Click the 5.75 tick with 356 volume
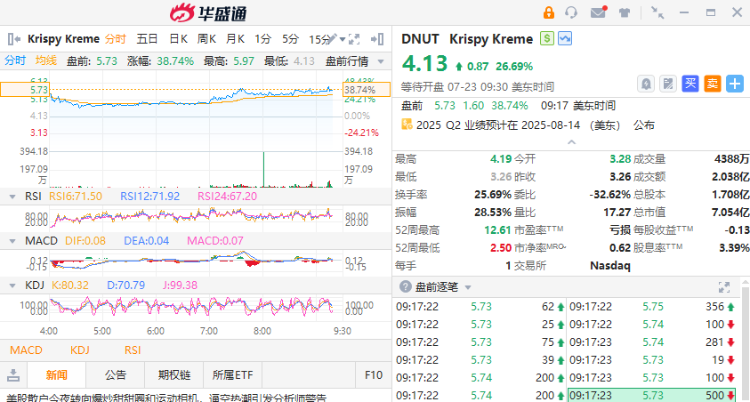The image size is (750, 402). click(653, 307)
